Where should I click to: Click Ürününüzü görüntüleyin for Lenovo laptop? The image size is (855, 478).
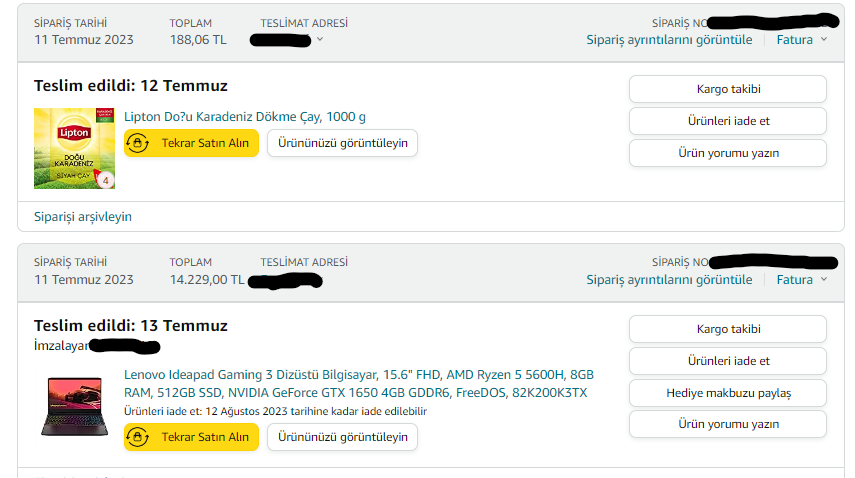[342, 437]
